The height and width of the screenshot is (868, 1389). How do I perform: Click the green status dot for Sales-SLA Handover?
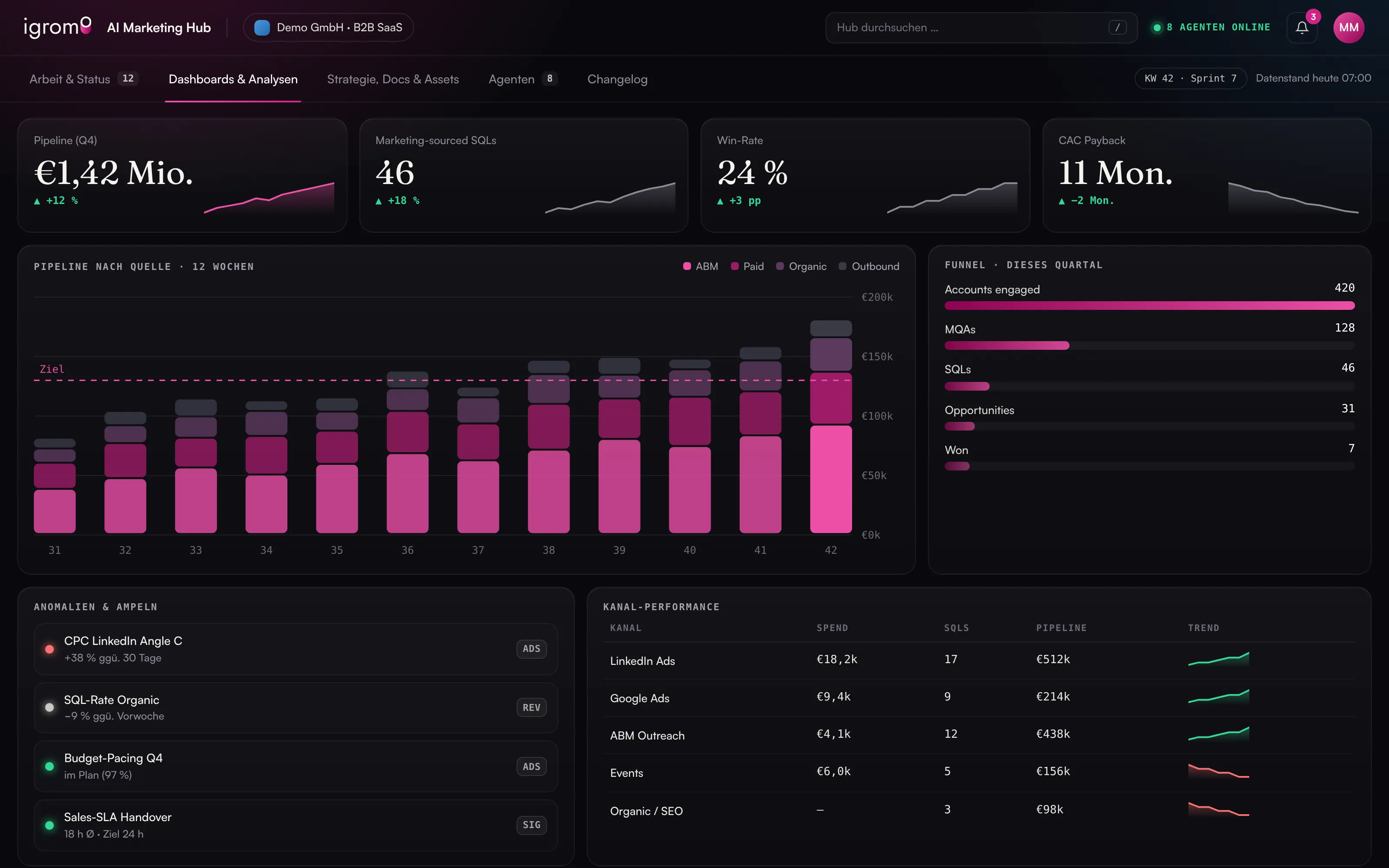(x=49, y=825)
